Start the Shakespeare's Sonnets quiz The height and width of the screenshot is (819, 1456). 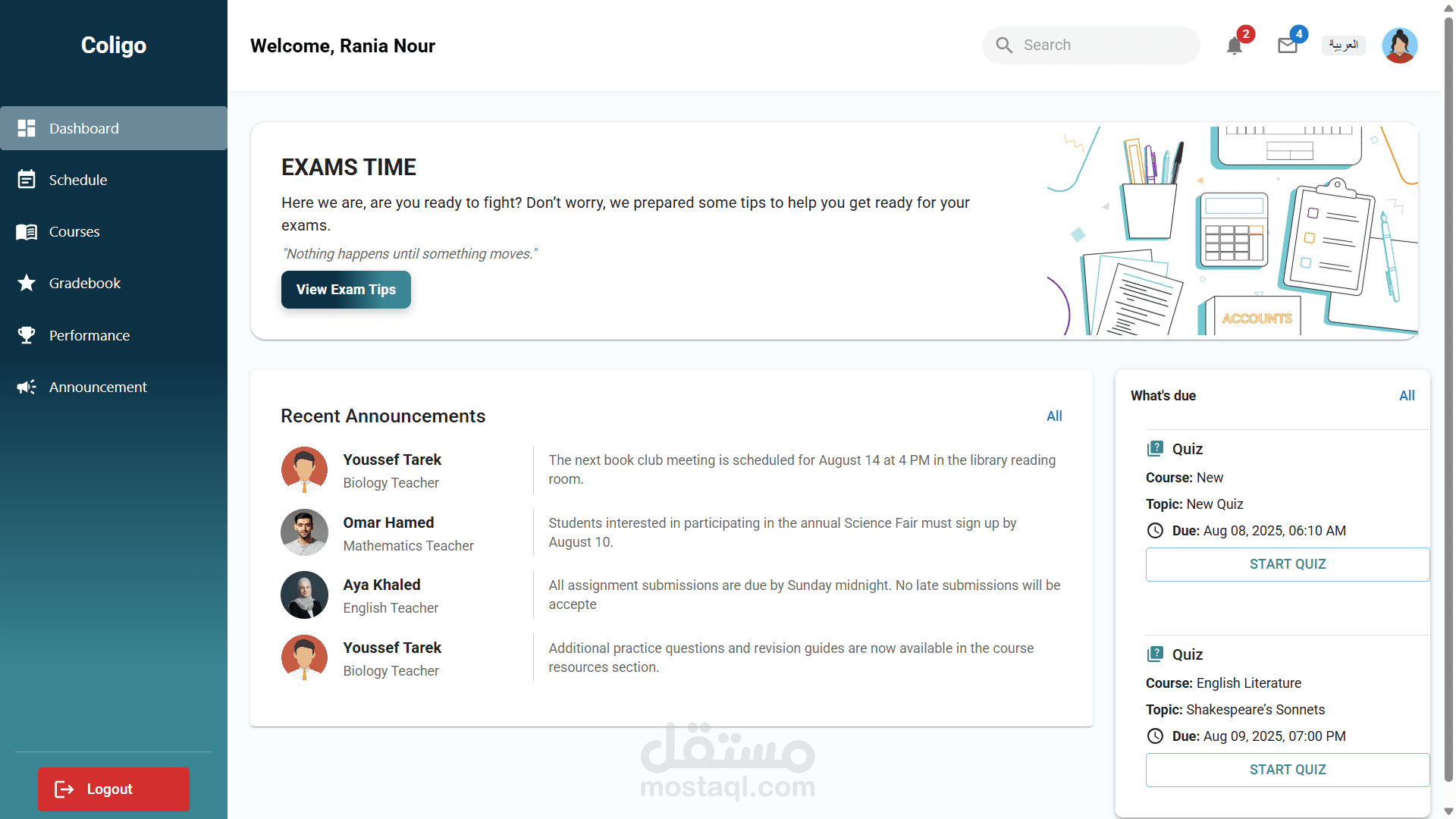pyautogui.click(x=1287, y=769)
